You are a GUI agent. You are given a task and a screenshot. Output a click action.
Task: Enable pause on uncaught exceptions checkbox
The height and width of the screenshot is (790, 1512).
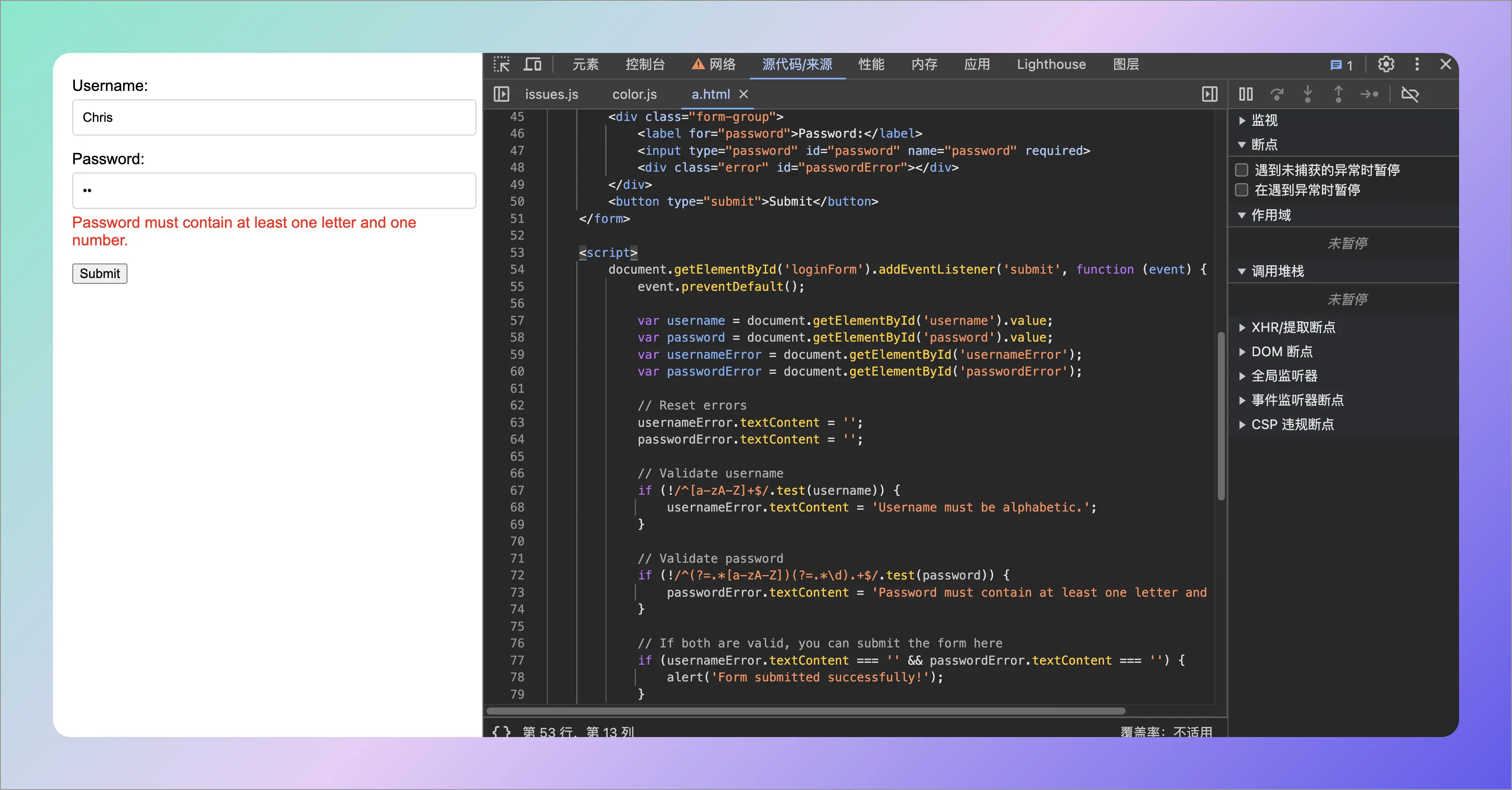click(1242, 170)
